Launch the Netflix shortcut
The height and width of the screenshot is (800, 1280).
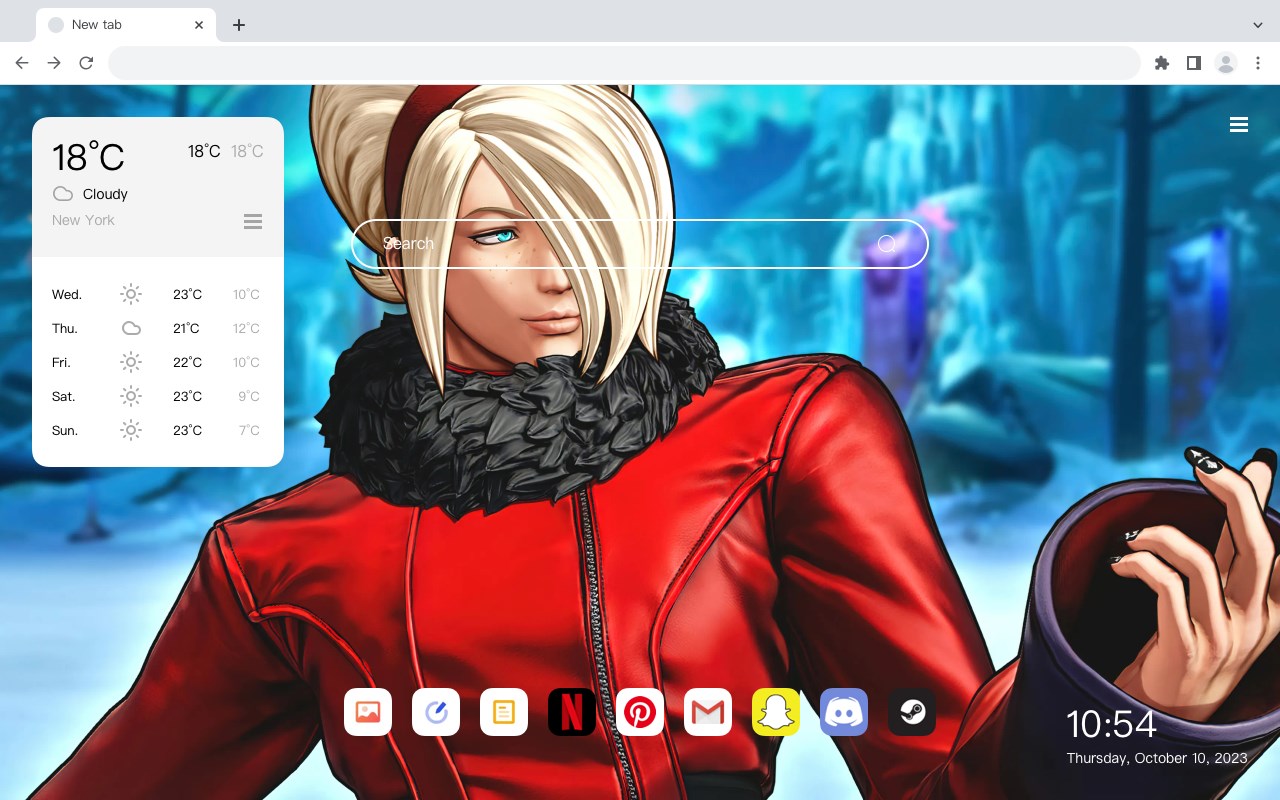(x=572, y=712)
